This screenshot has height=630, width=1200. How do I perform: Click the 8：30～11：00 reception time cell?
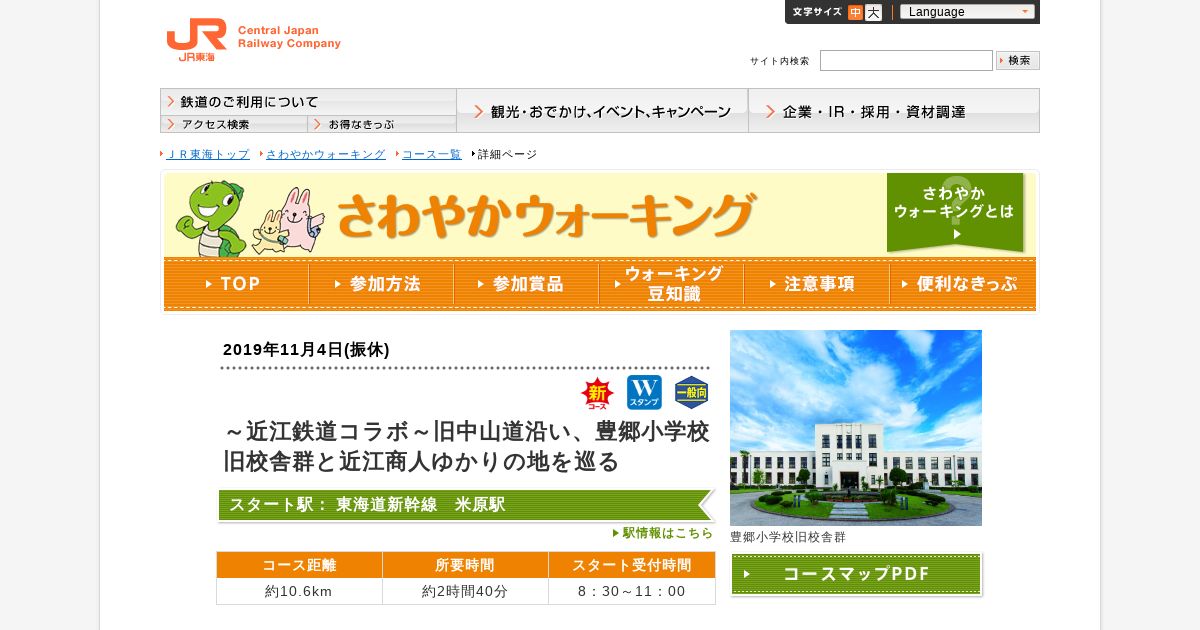(x=632, y=591)
